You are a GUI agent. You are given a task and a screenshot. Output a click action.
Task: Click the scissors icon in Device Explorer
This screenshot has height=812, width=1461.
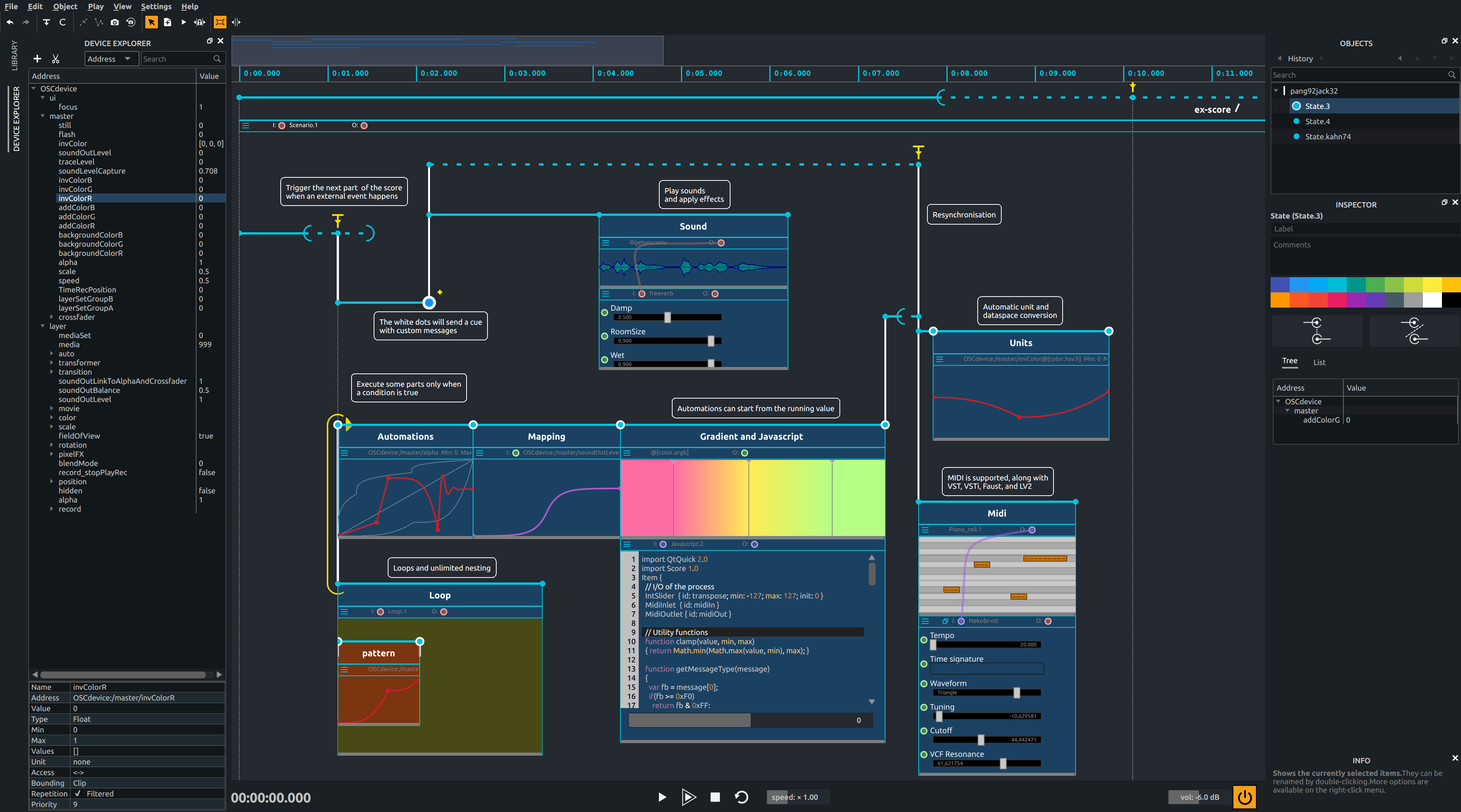tap(56, 59)
